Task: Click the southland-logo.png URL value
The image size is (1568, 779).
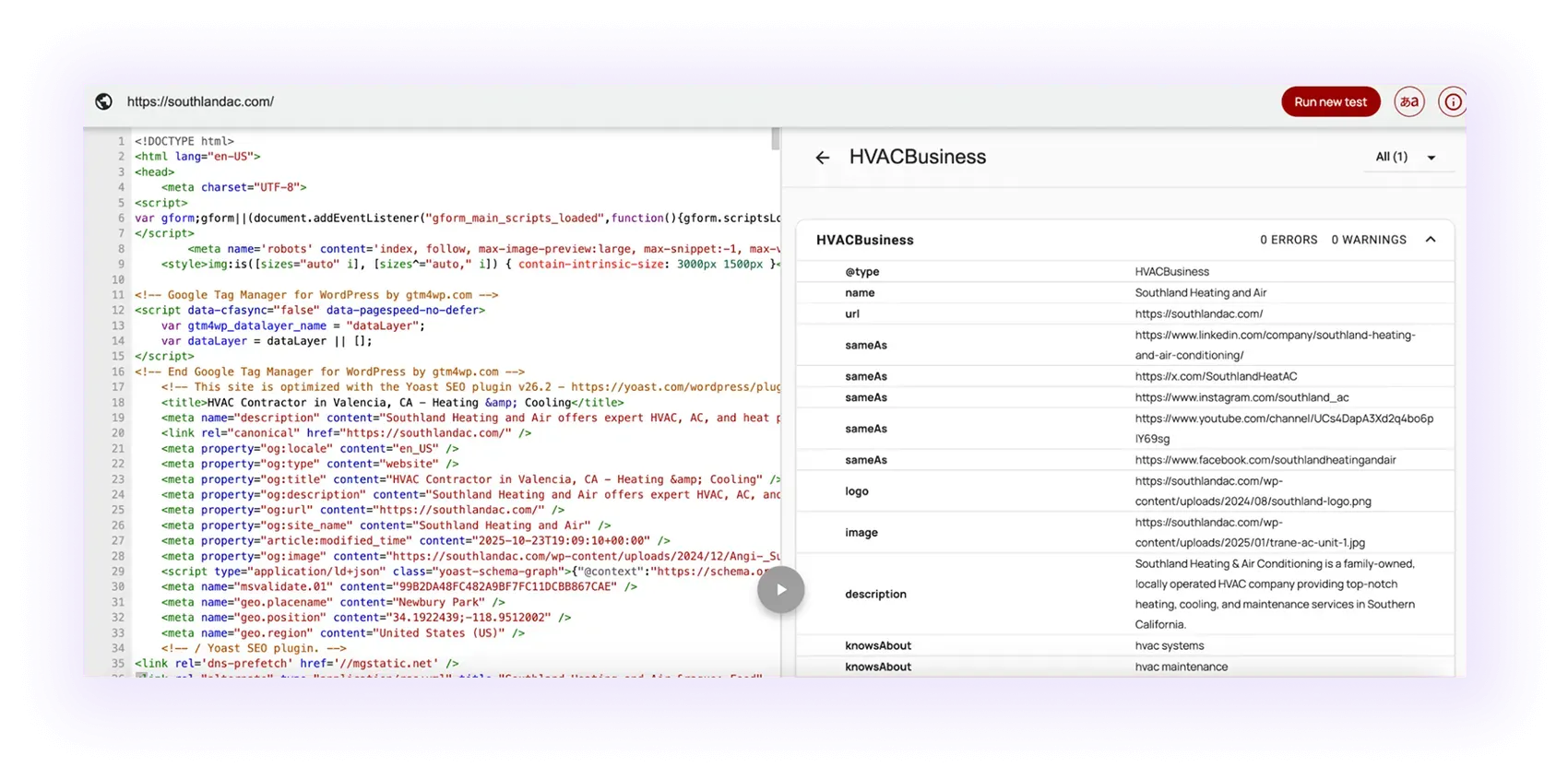Action: coord(1253,491)
